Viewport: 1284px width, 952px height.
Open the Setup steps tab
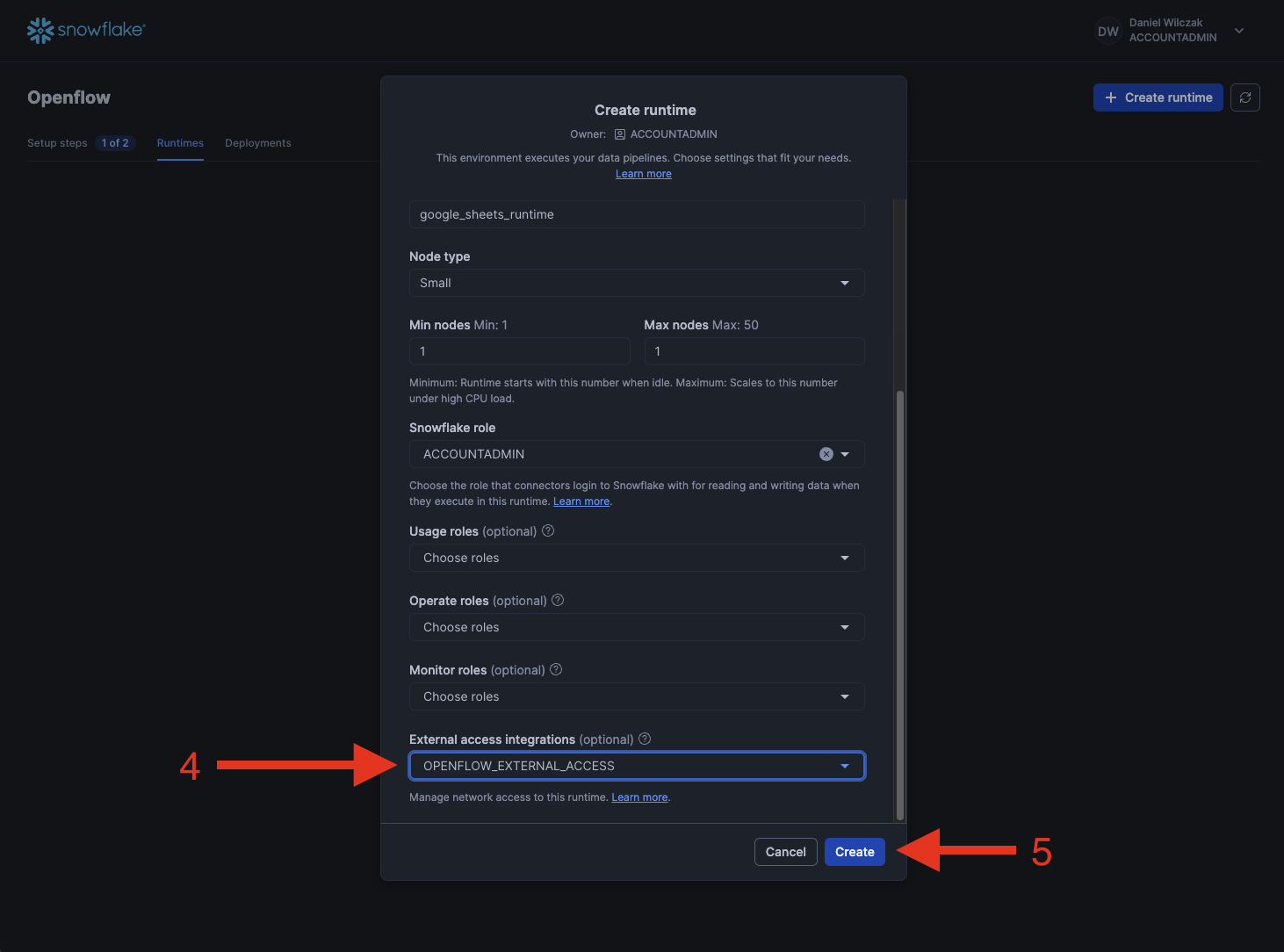[x=57, y=143]
